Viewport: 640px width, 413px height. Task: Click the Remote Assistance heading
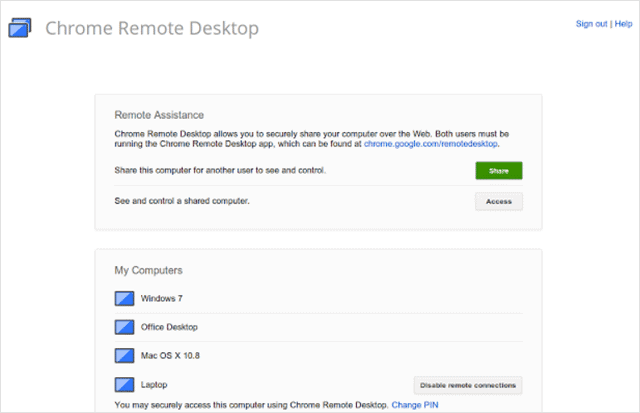coord(159,115)
